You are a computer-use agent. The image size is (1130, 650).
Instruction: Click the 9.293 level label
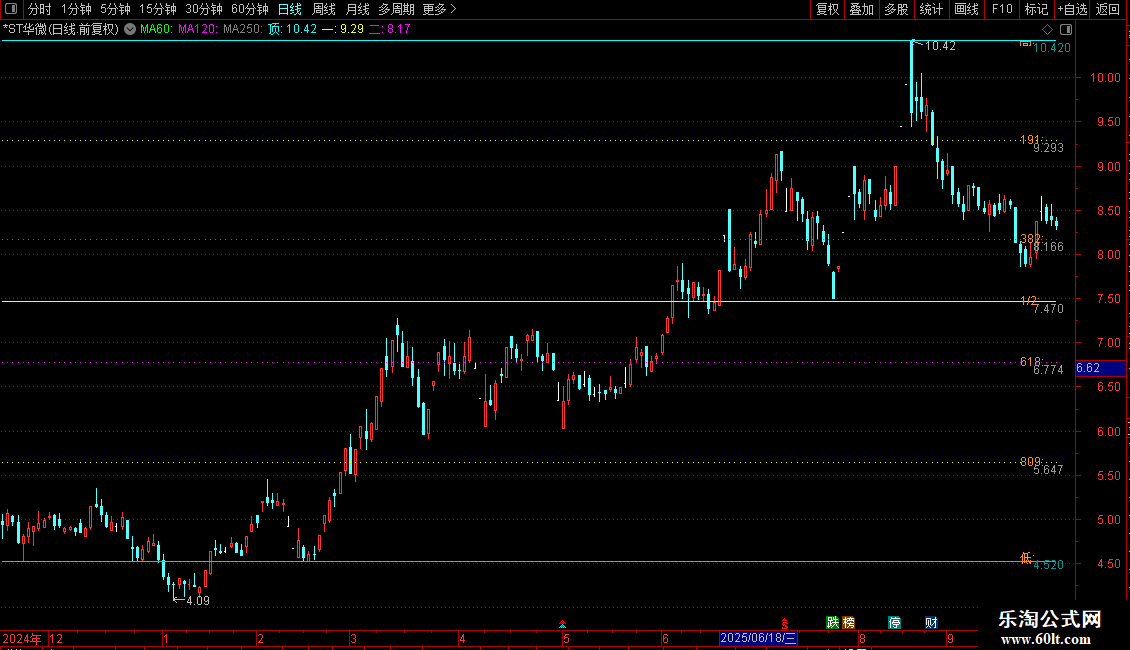coord(1049,148)
